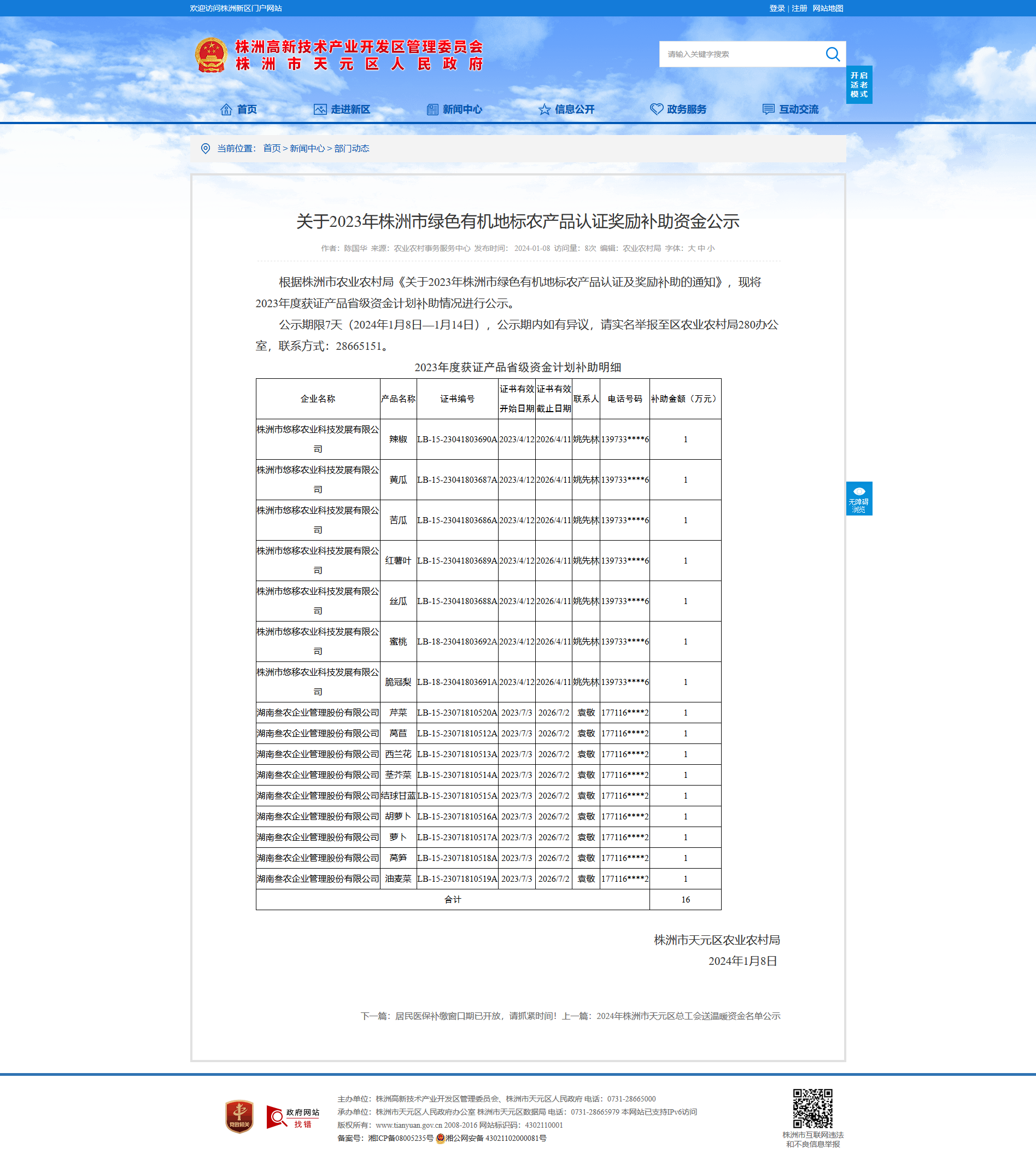The image size is (1036, 1160).
Task: Click the 湘公网安备 43021102000081号 link
Action: (x=496, y=1138)
